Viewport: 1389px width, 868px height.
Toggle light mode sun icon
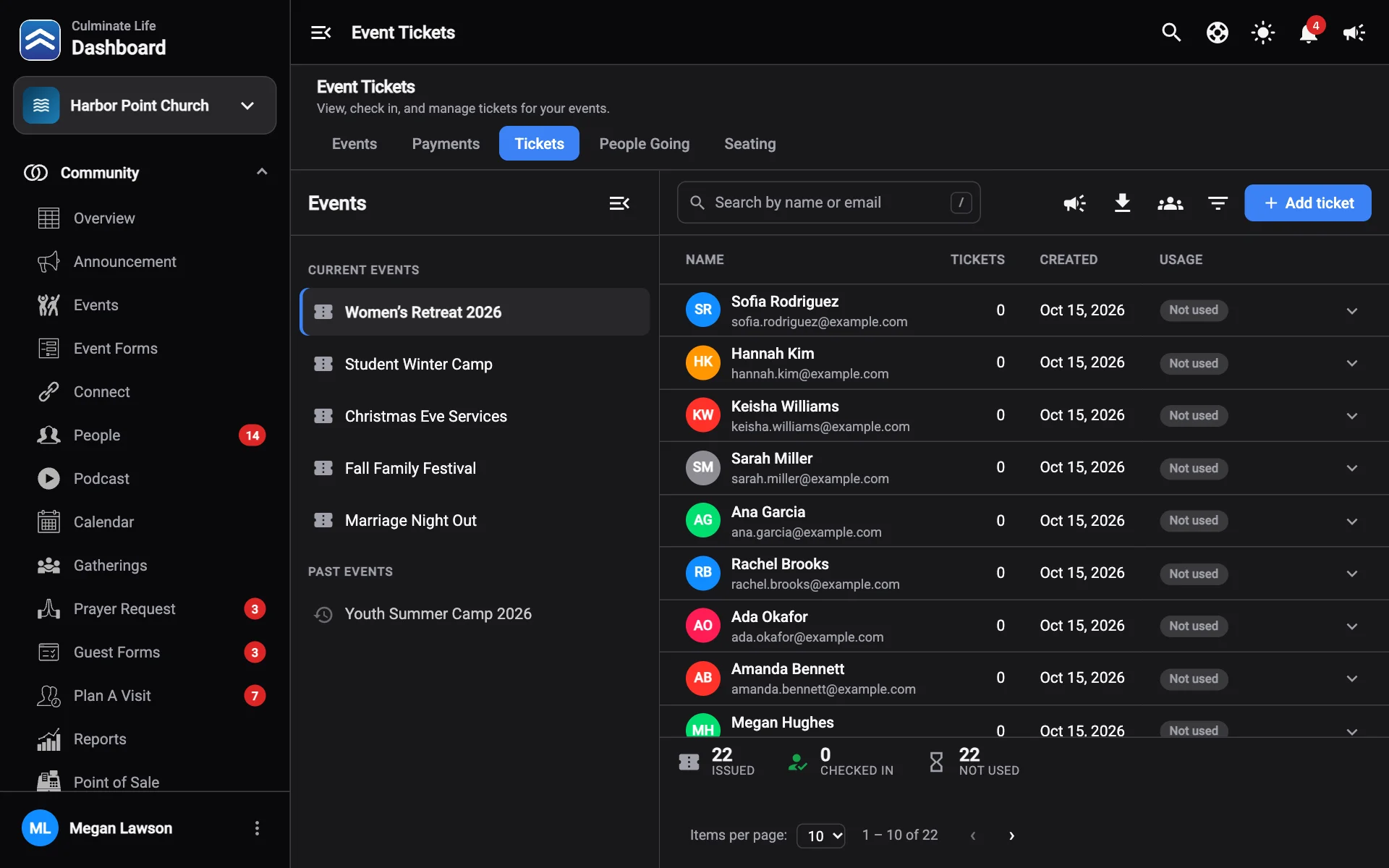pyautogui.click(x=1263, y=33)
